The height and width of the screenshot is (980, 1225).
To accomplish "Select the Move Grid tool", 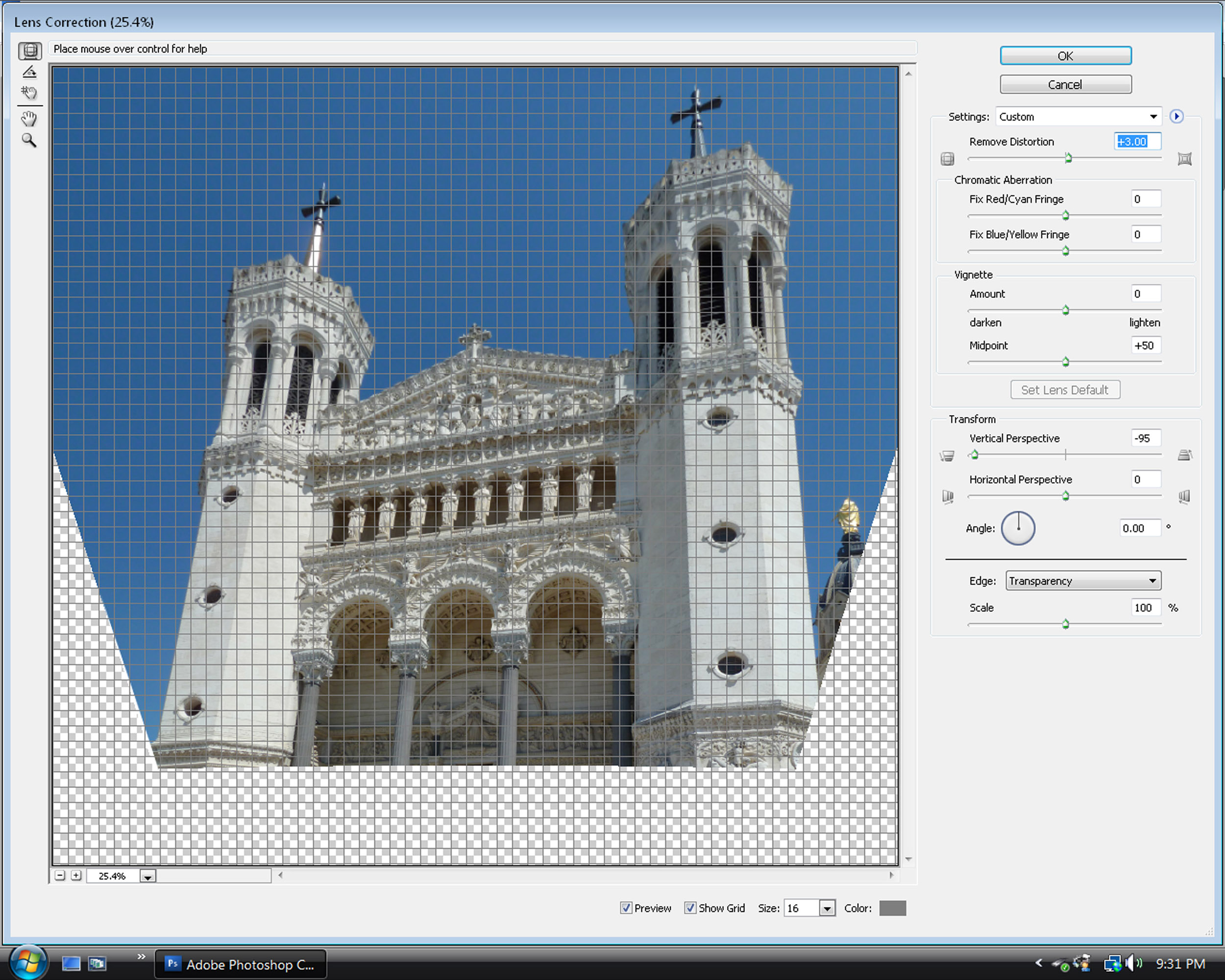I will [x=29, y=93].
